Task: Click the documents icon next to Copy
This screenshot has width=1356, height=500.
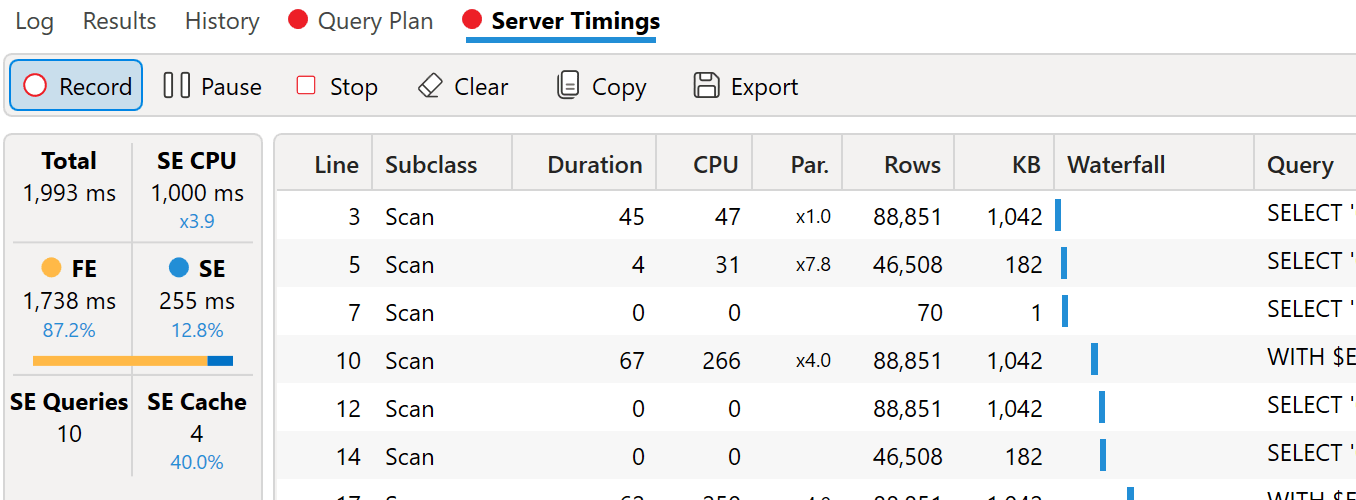Action: (568, 85)
